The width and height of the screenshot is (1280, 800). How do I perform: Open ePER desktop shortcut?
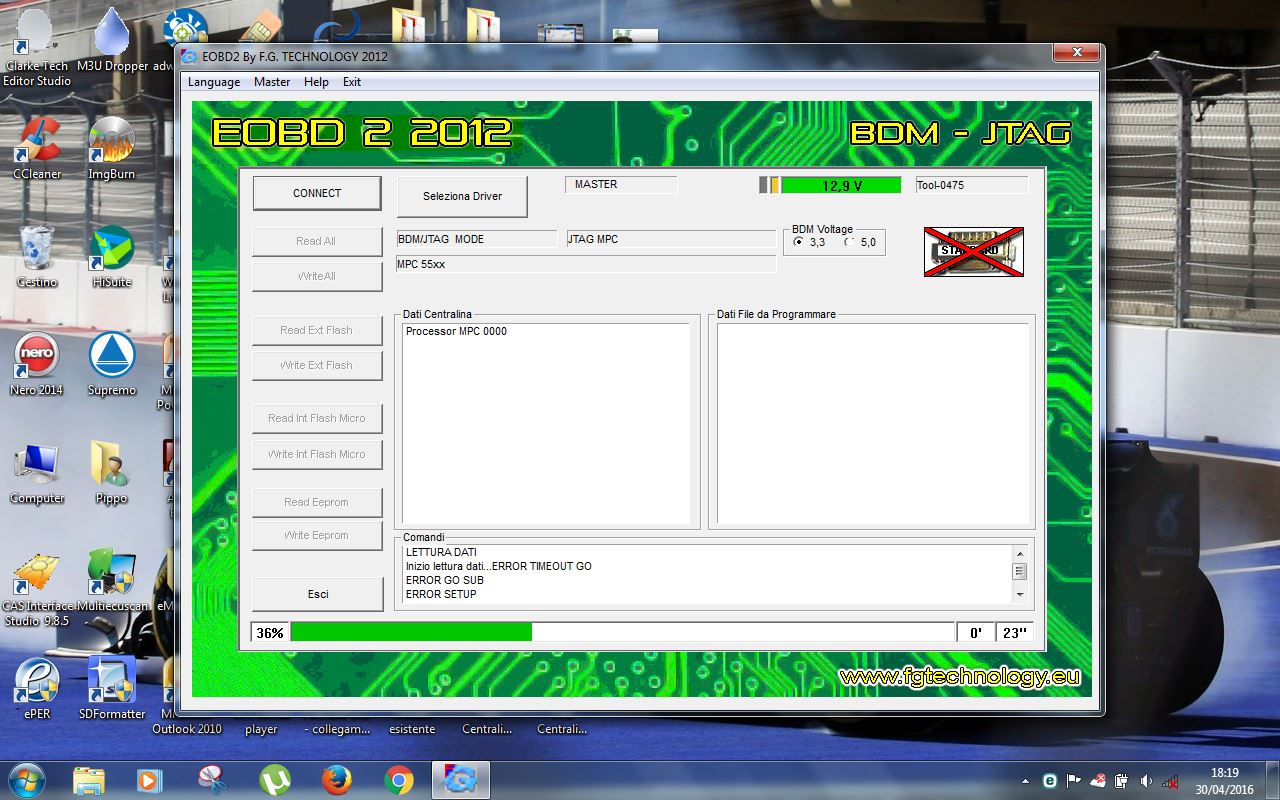pyautogui.click(x=37, y=689)
